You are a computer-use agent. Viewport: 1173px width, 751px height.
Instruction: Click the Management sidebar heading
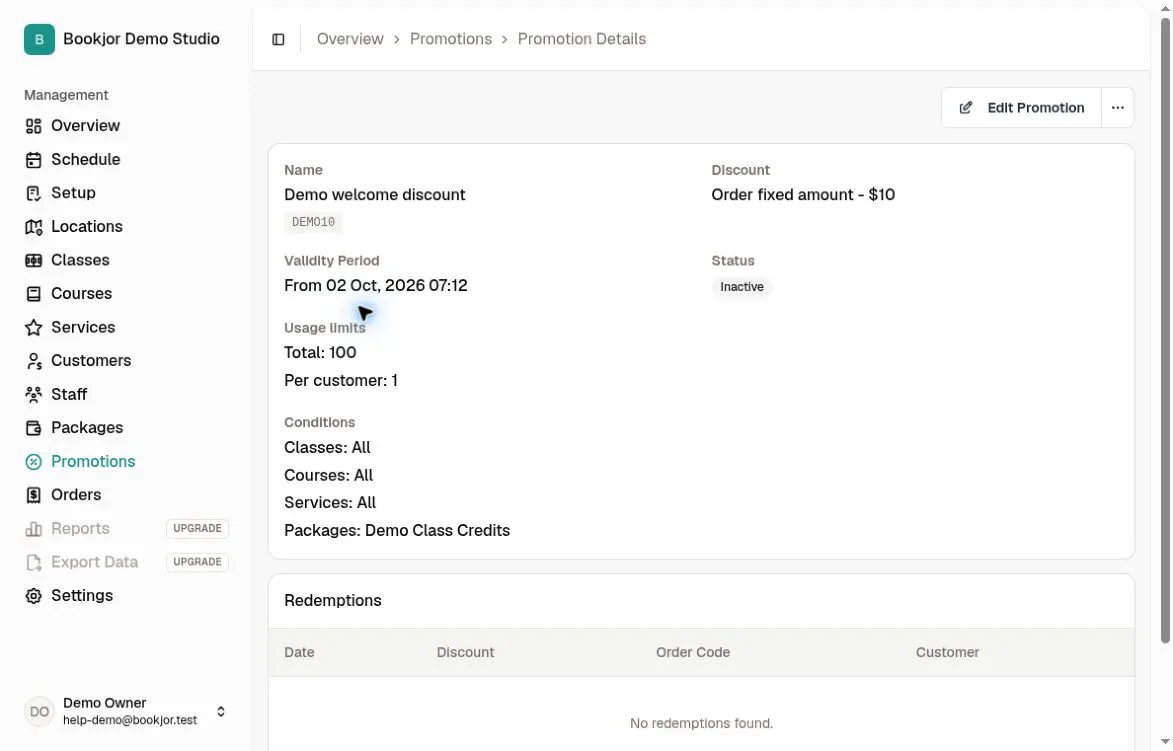tap(66, 95)
